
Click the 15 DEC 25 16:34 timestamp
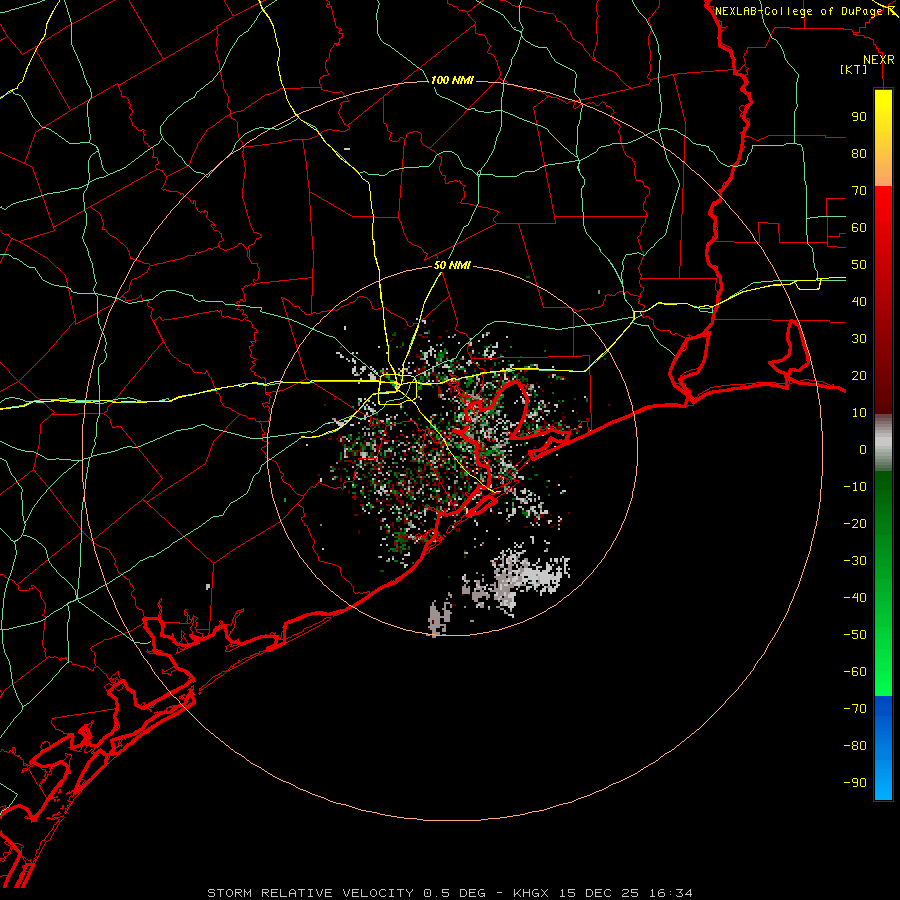tap(624, 893)
